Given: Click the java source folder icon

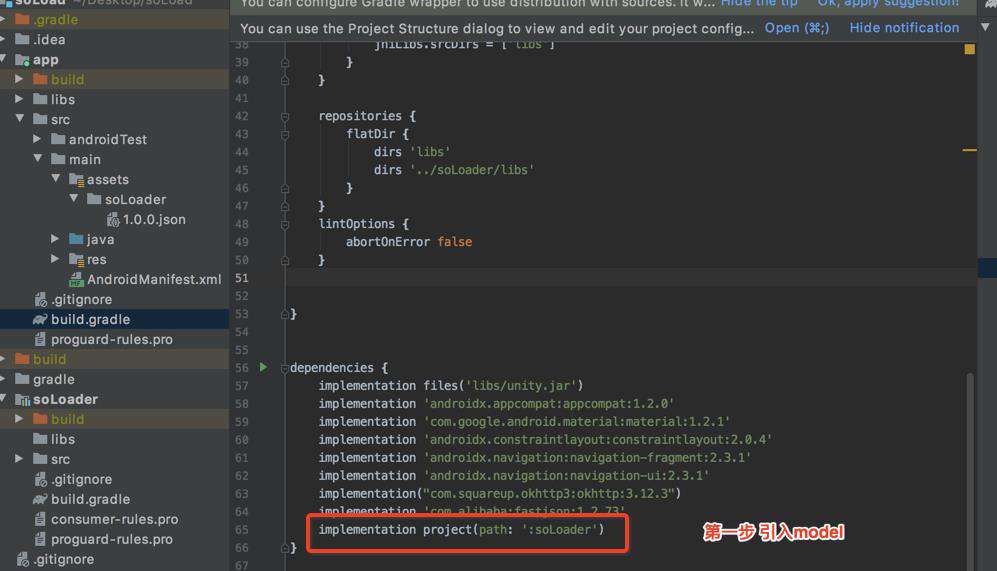Looking at the screenshot, I should tap(76, 239).
